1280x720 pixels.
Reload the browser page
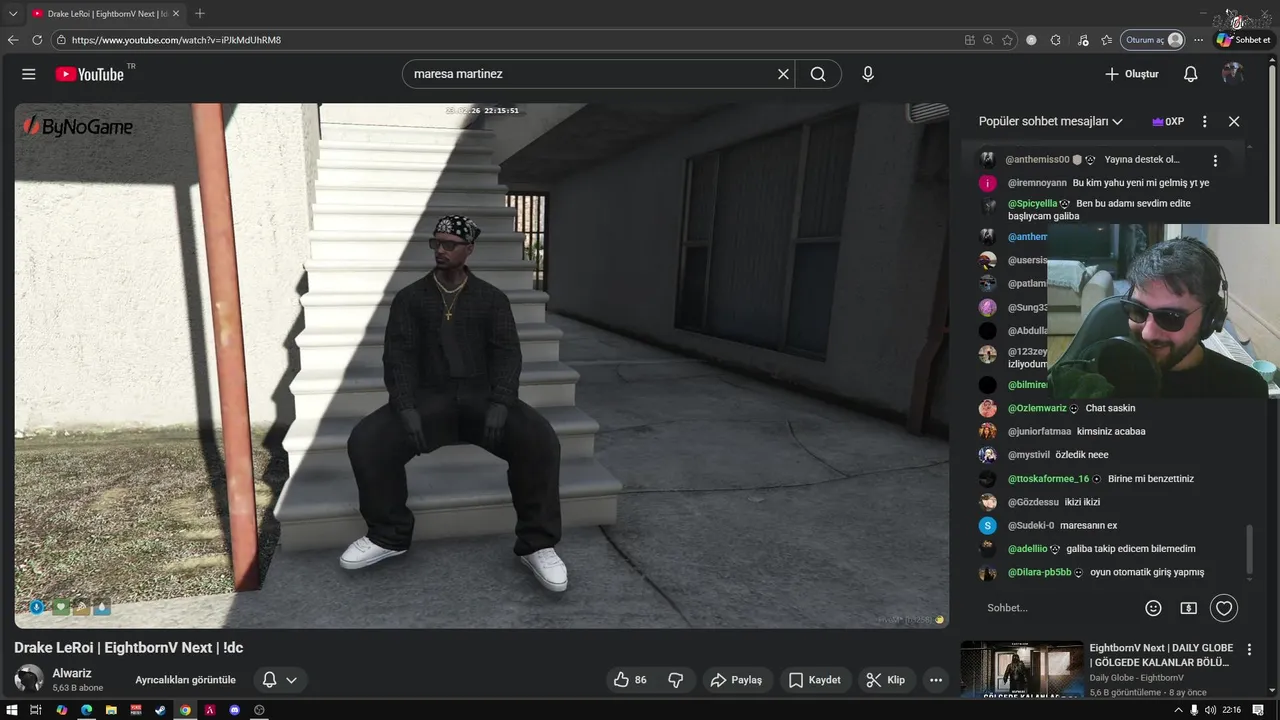[x=37, y=40]
